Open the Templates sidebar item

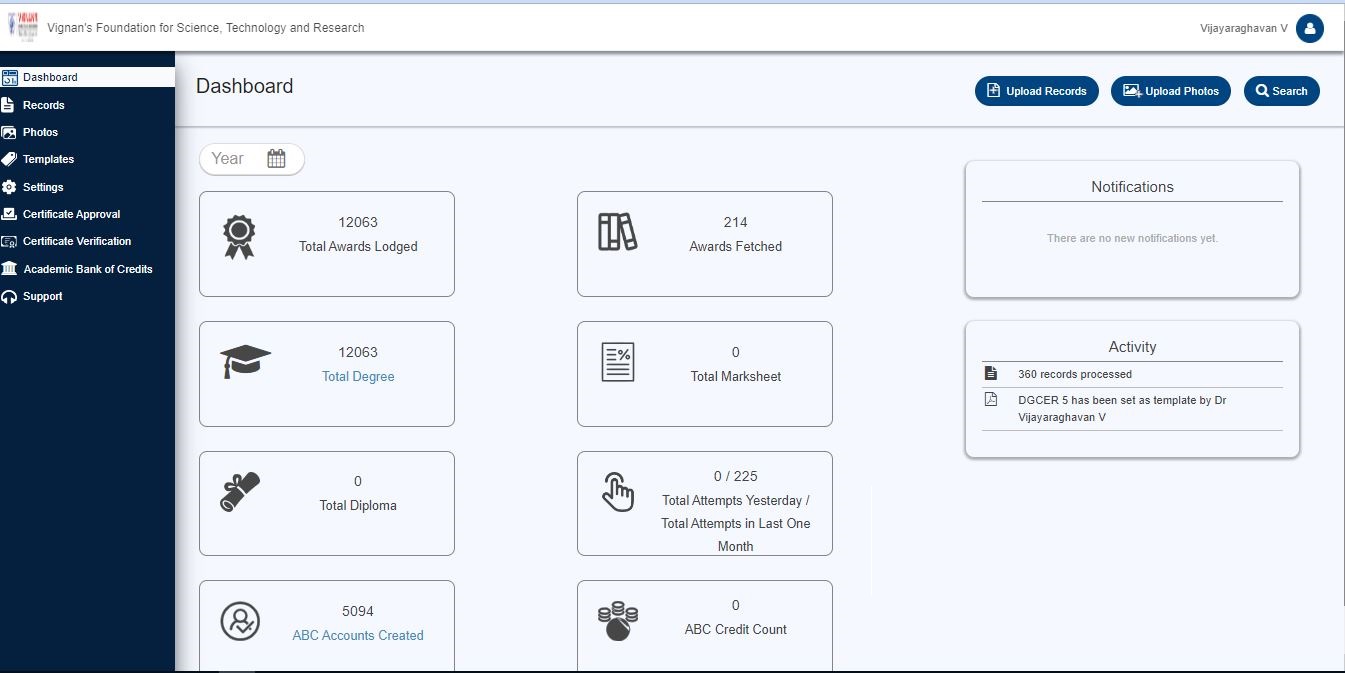point(48,159)
